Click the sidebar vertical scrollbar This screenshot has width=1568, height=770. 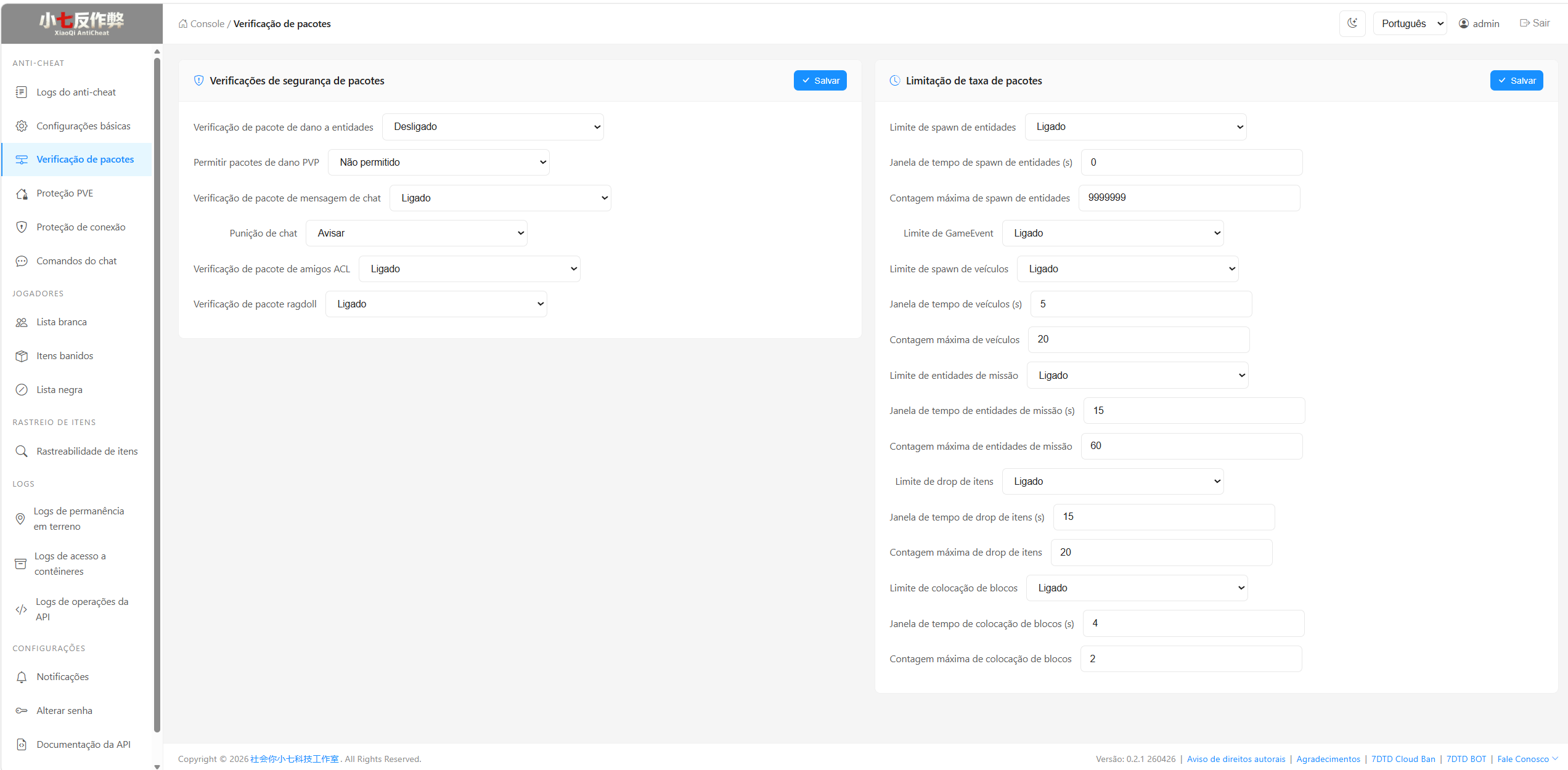157,394
